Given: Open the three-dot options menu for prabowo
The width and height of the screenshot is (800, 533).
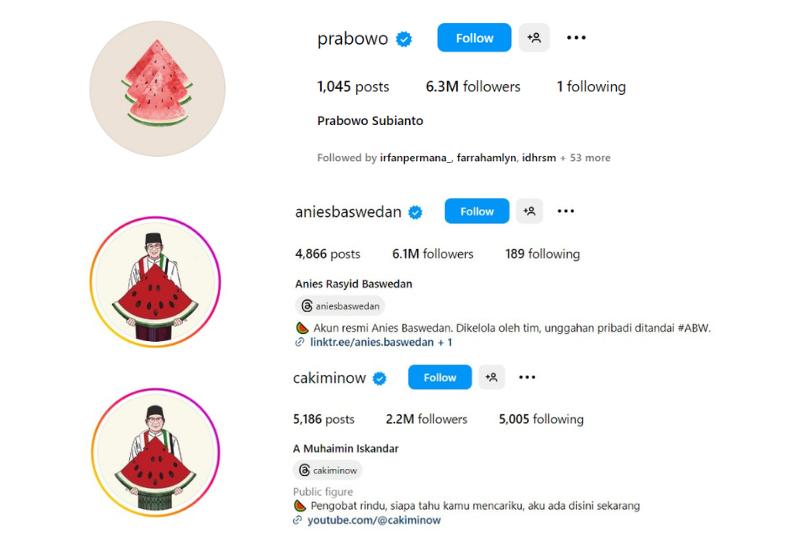Looking at the screenshot, I should coord(576,38).
